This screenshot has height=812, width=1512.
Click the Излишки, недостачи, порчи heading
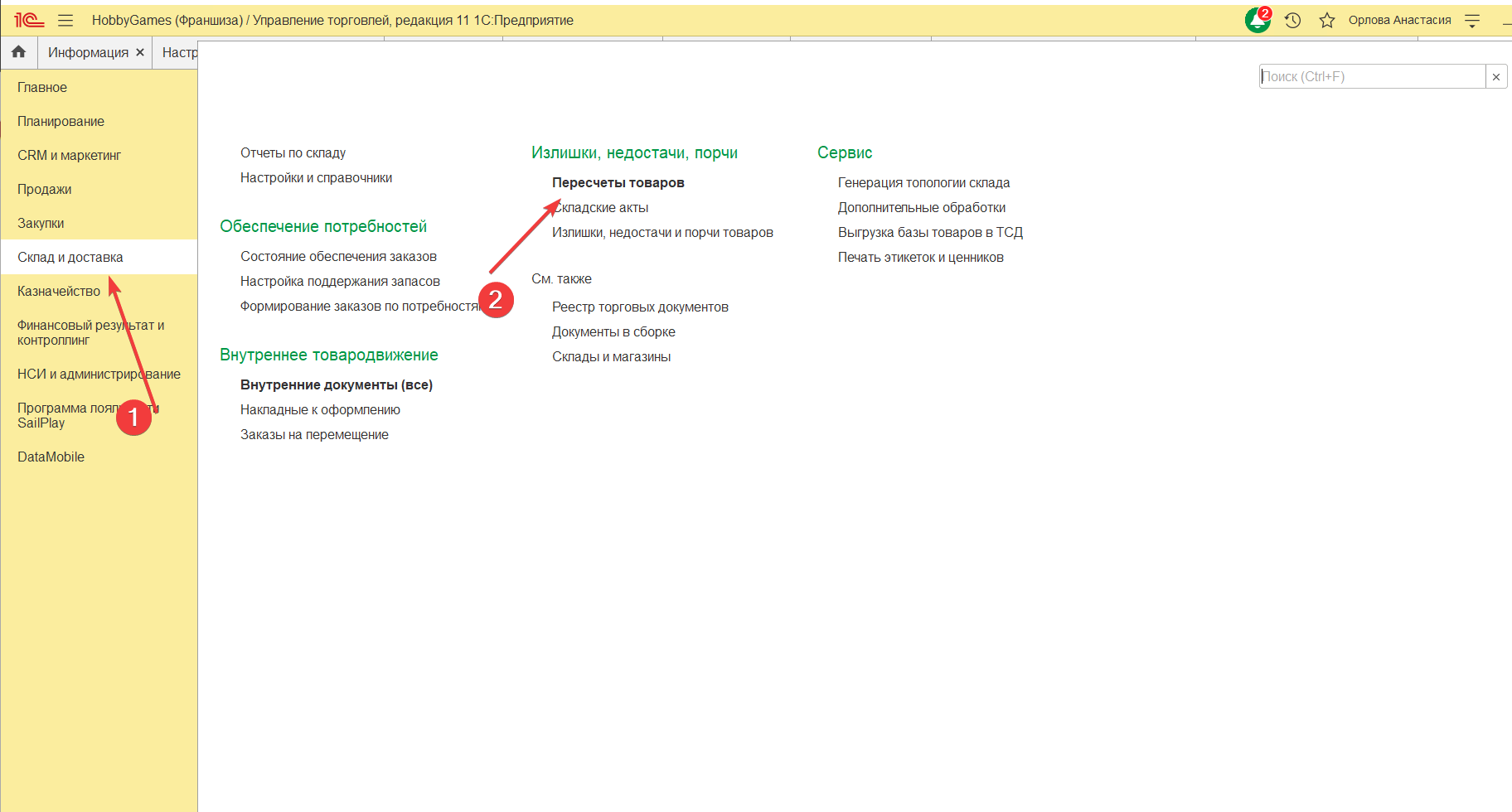(634, 152)
